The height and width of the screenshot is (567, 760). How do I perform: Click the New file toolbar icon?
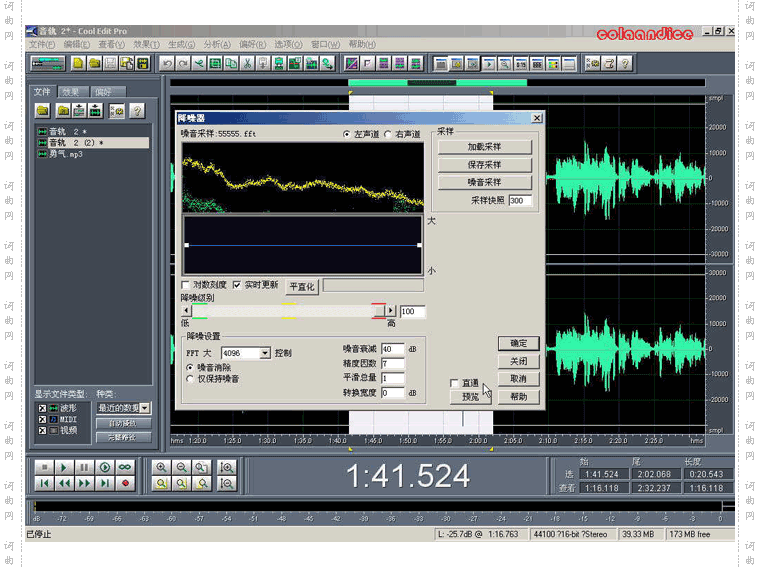[x=78, y=63]
